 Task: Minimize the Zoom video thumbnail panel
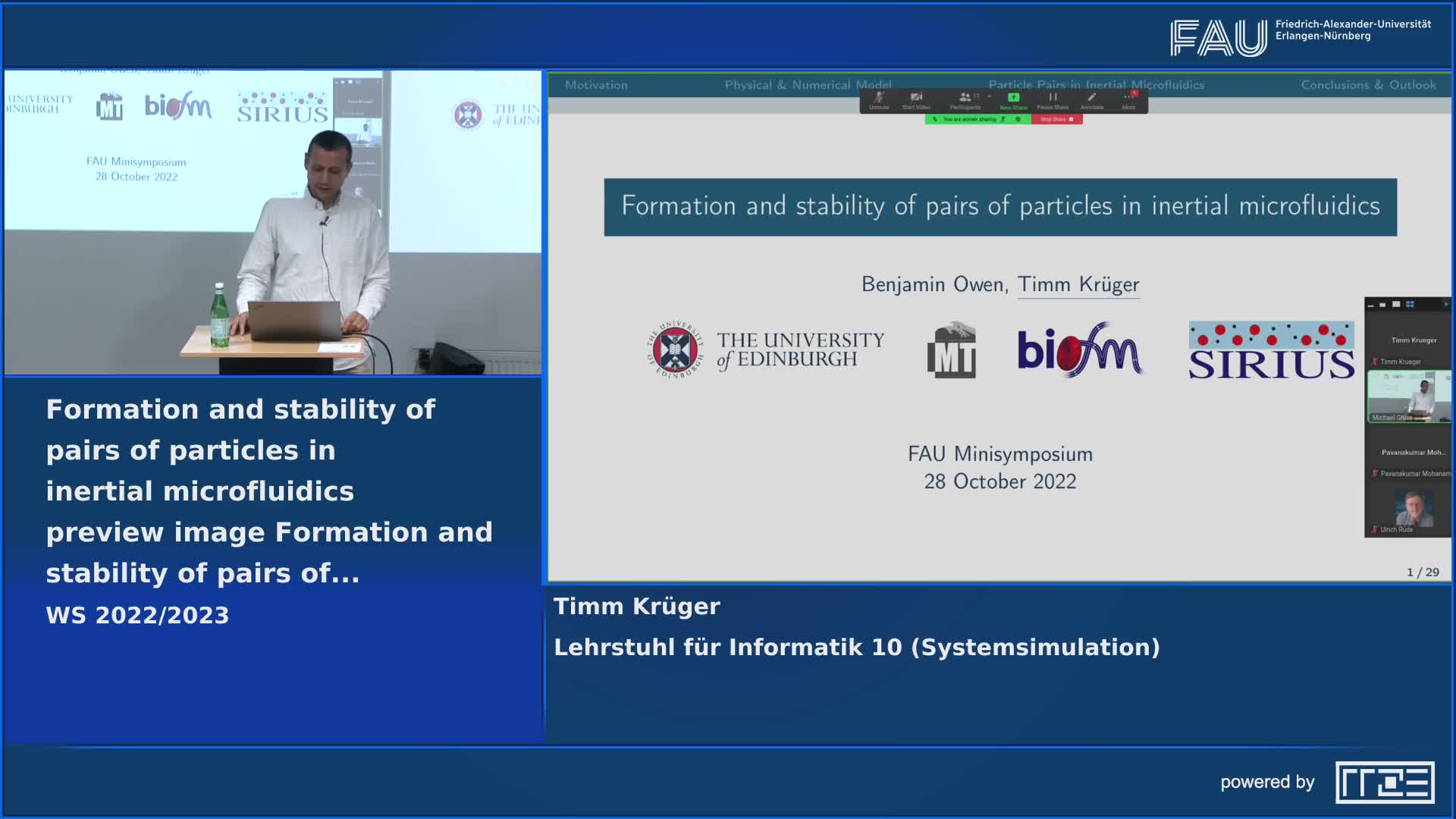(x=1371, y=306)
